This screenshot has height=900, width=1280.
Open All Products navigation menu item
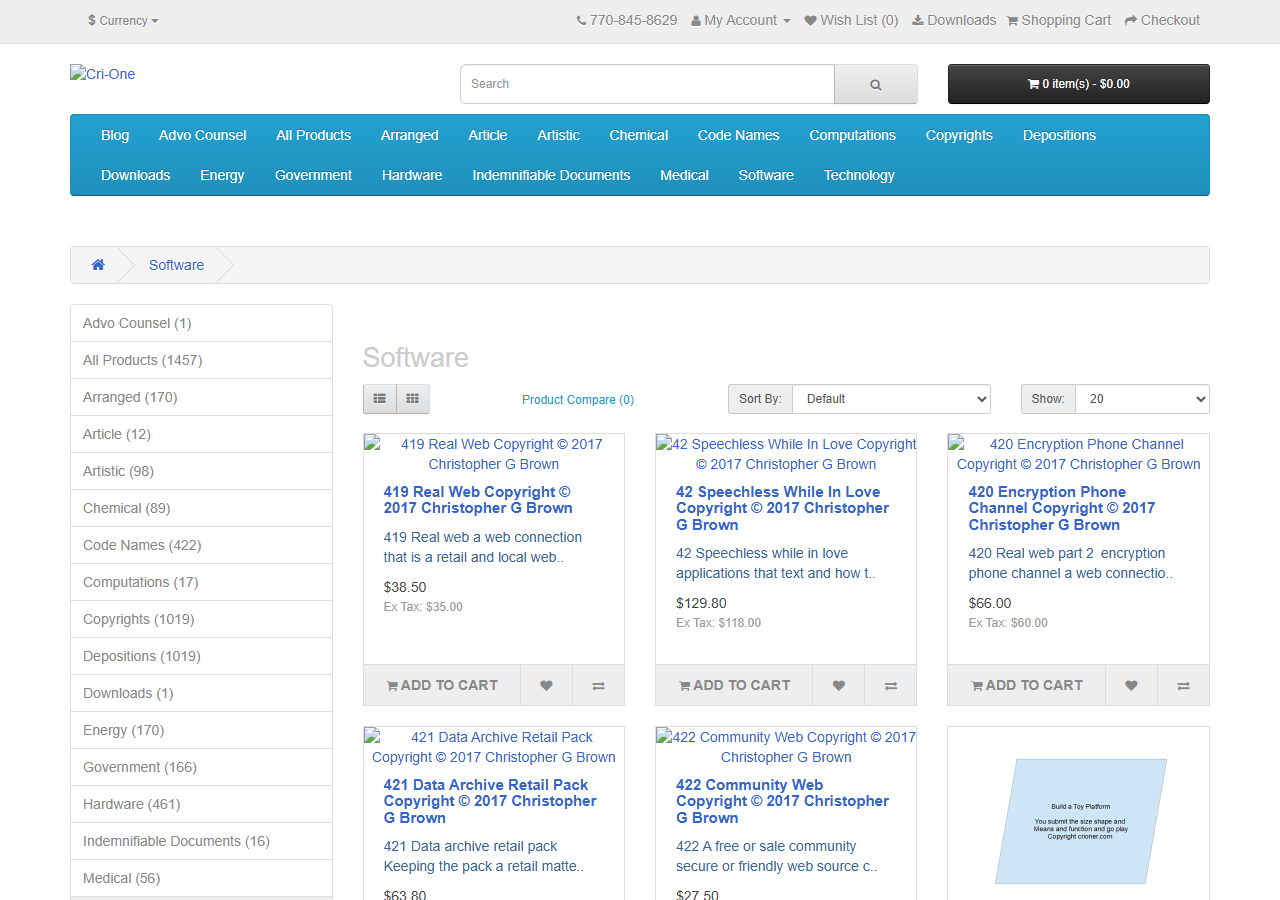click(313, 135)
